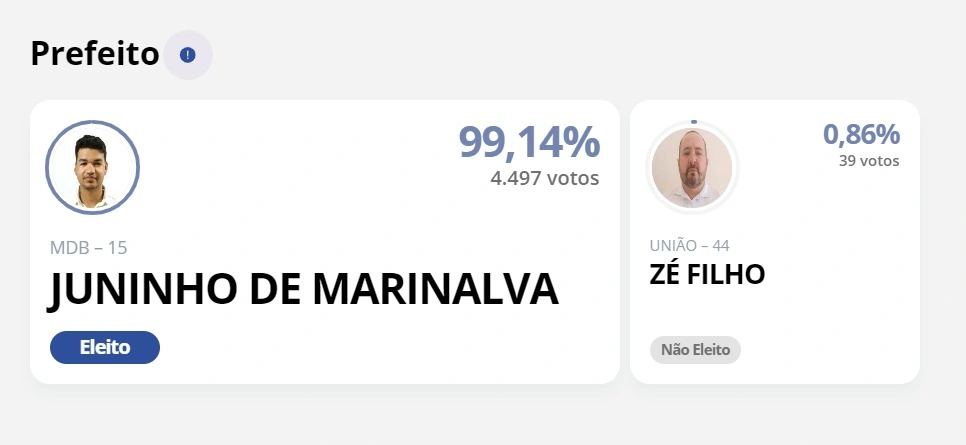Screen dimensions: 966x445
Task: Click the info icon beside Prefeito
Action: pos(187,55)
